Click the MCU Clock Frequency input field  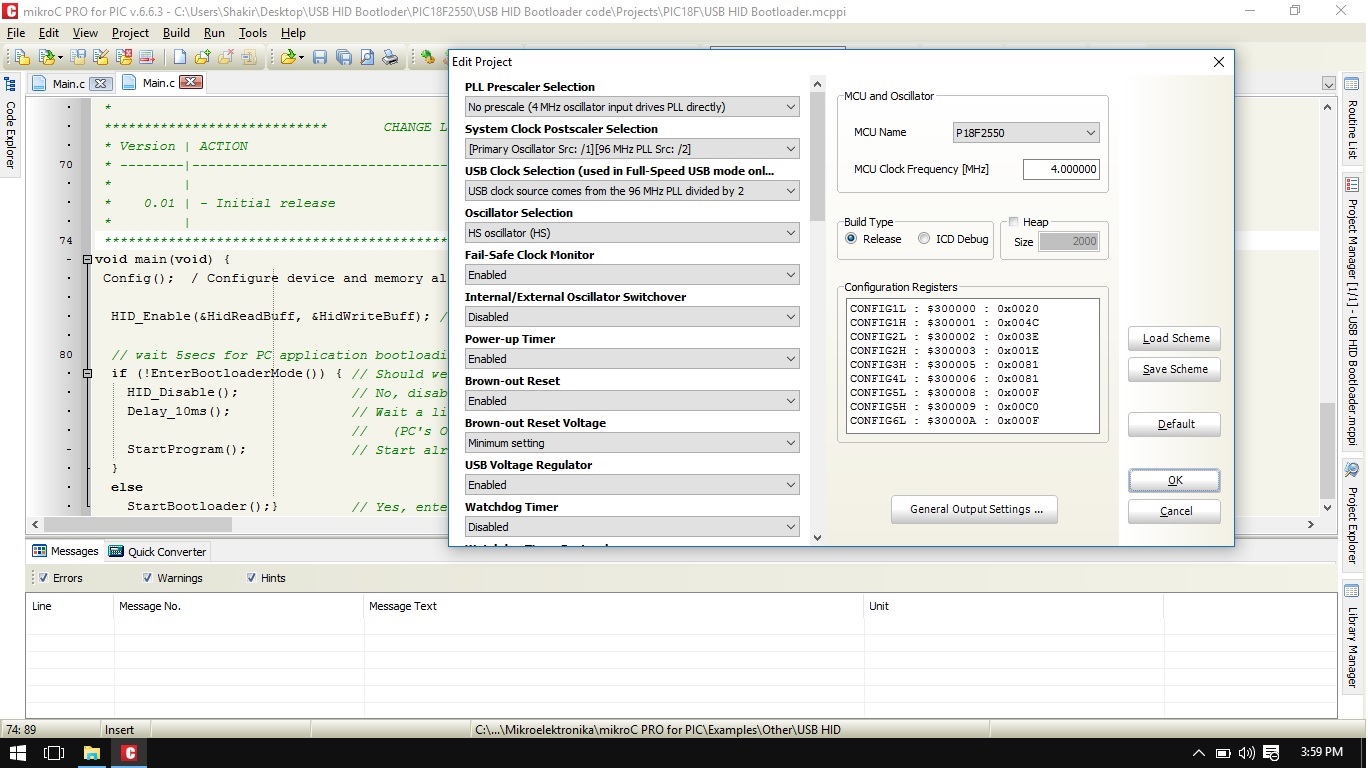[1061, 169]
